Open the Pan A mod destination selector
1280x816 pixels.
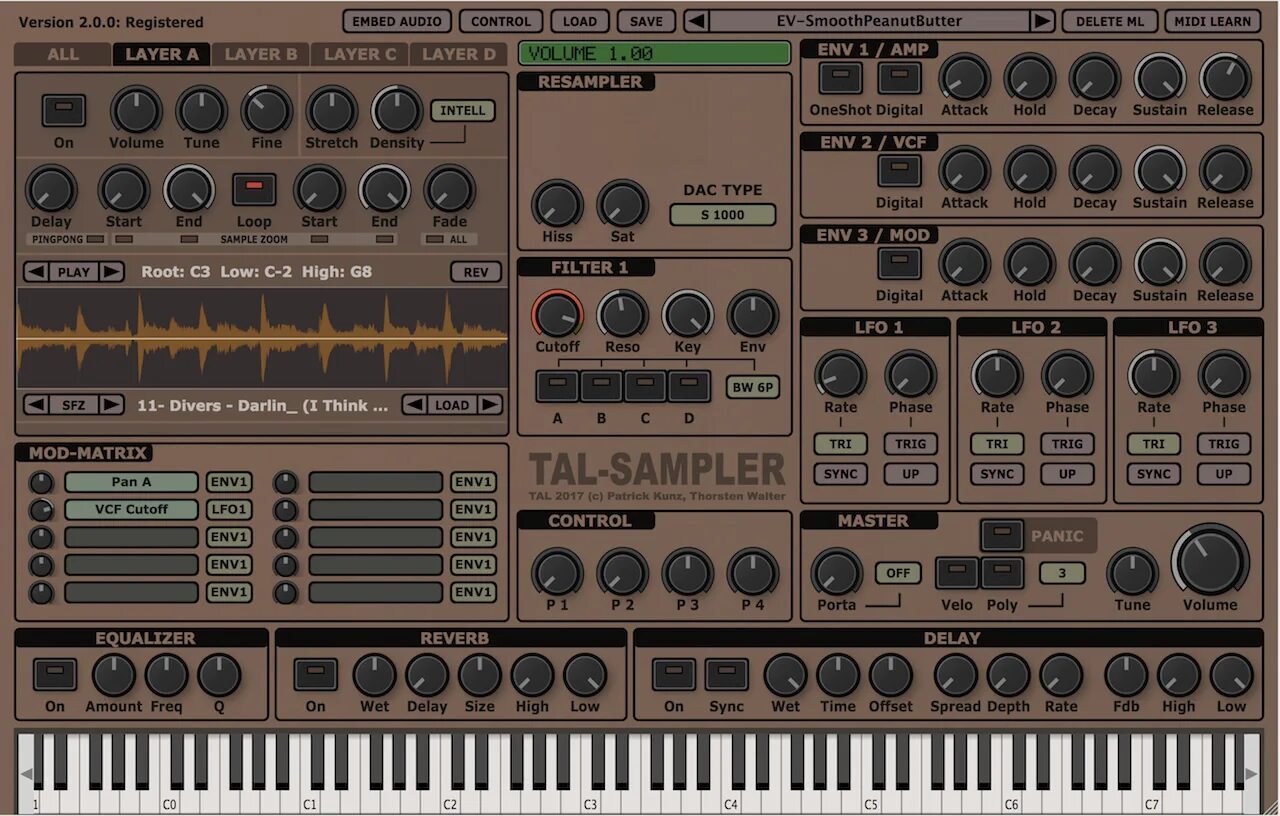coord(131,482)
